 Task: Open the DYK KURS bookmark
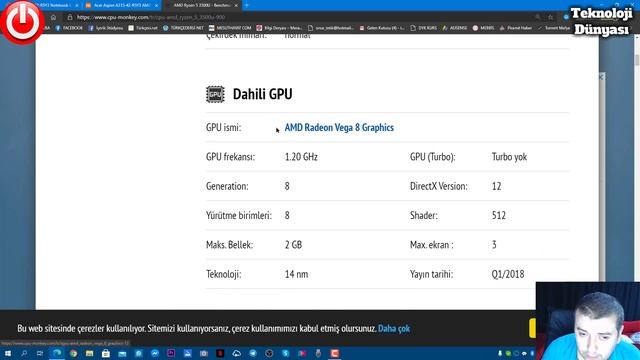pos(423,28)
